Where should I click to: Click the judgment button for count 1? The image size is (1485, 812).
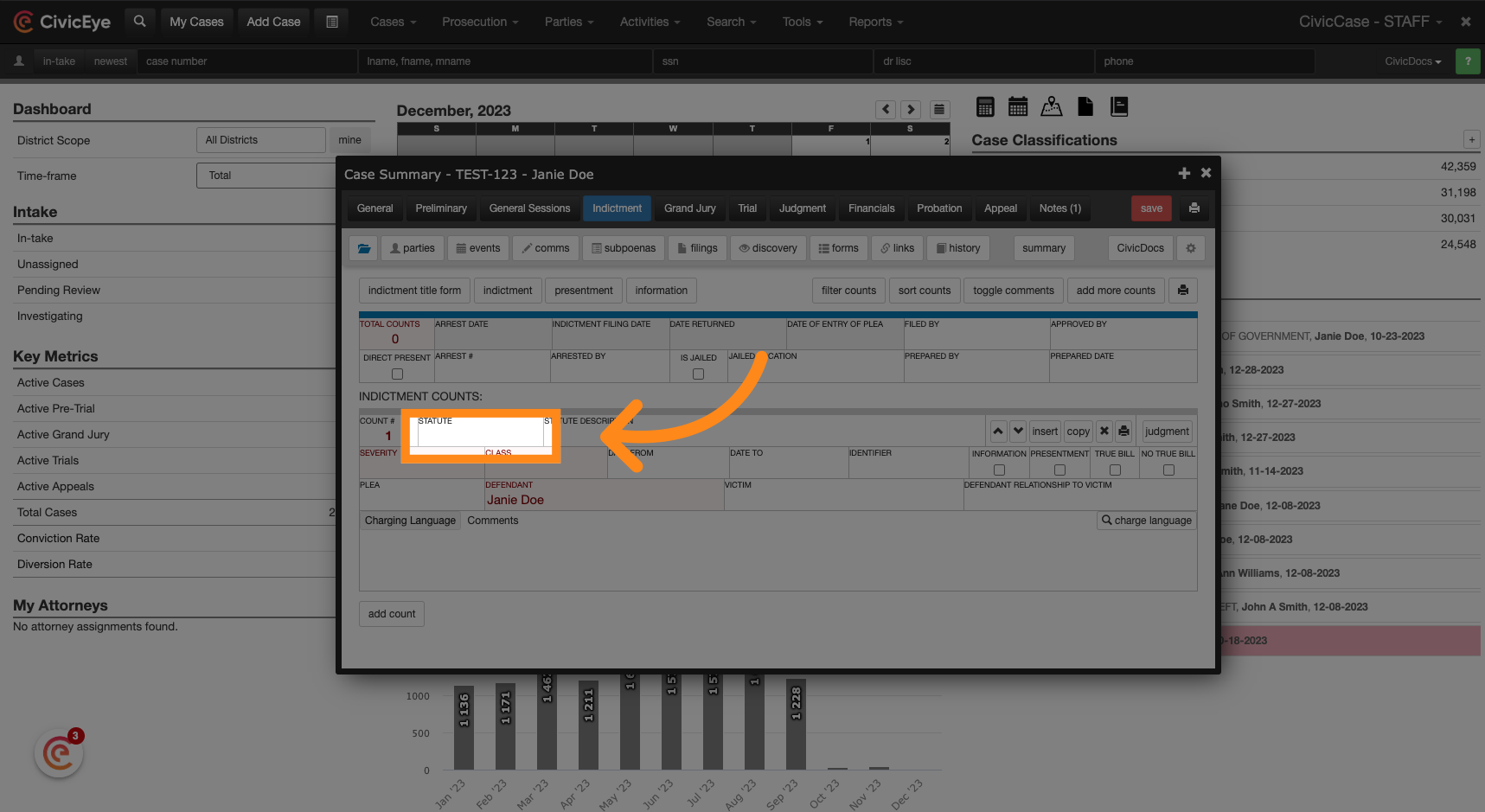pyautogui.click(x=1167, y=432)
